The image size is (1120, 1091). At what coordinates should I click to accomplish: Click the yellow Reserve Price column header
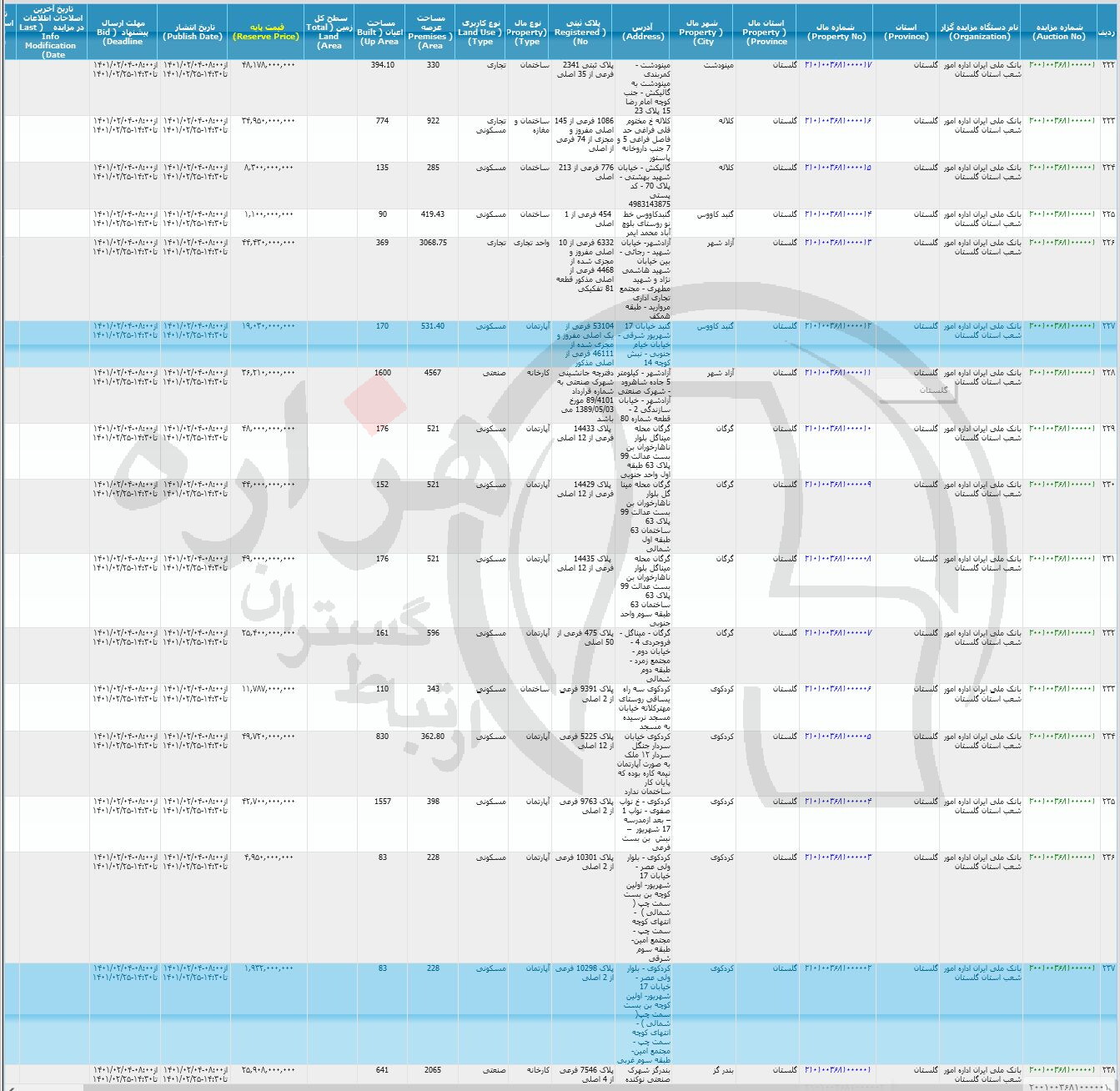point(265,32)
